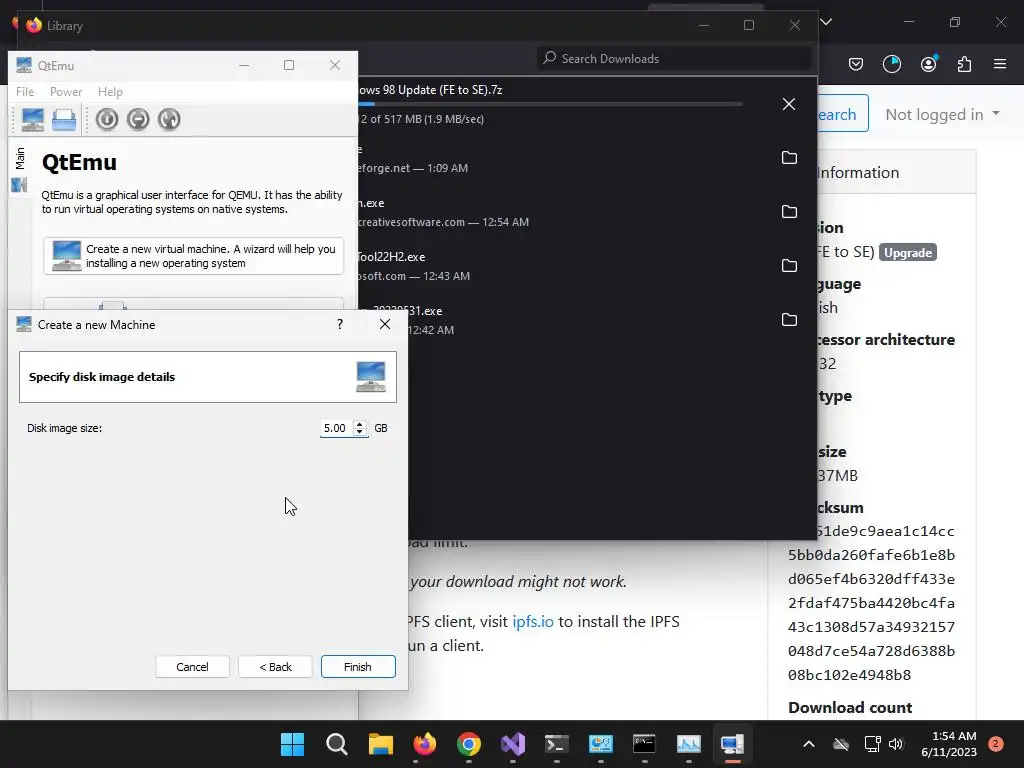Click the open machine folder icon in QtEmu toolbar
The width and height of the screenshot is (1024, 768).
pos(64,120)
